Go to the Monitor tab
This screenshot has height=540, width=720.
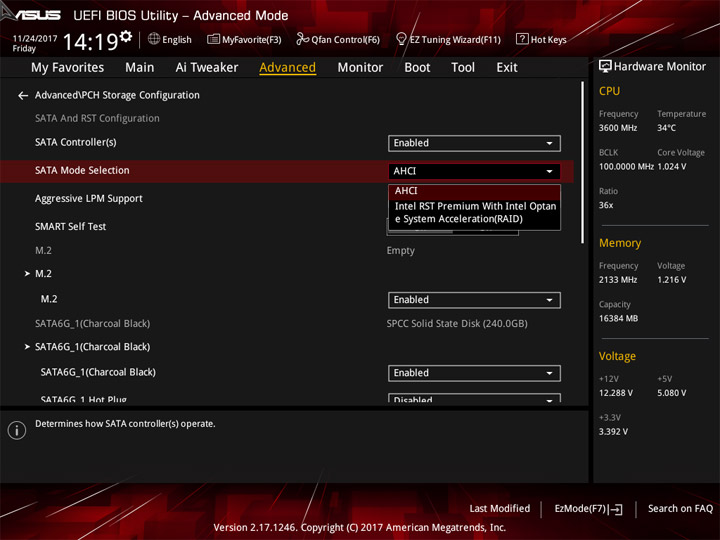(x=360, y=68)
